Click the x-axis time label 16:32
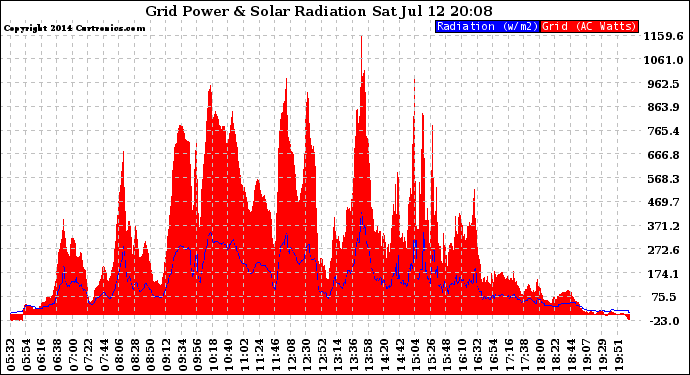This screenshot has width=690, height=375. click(x=477, y=354)
